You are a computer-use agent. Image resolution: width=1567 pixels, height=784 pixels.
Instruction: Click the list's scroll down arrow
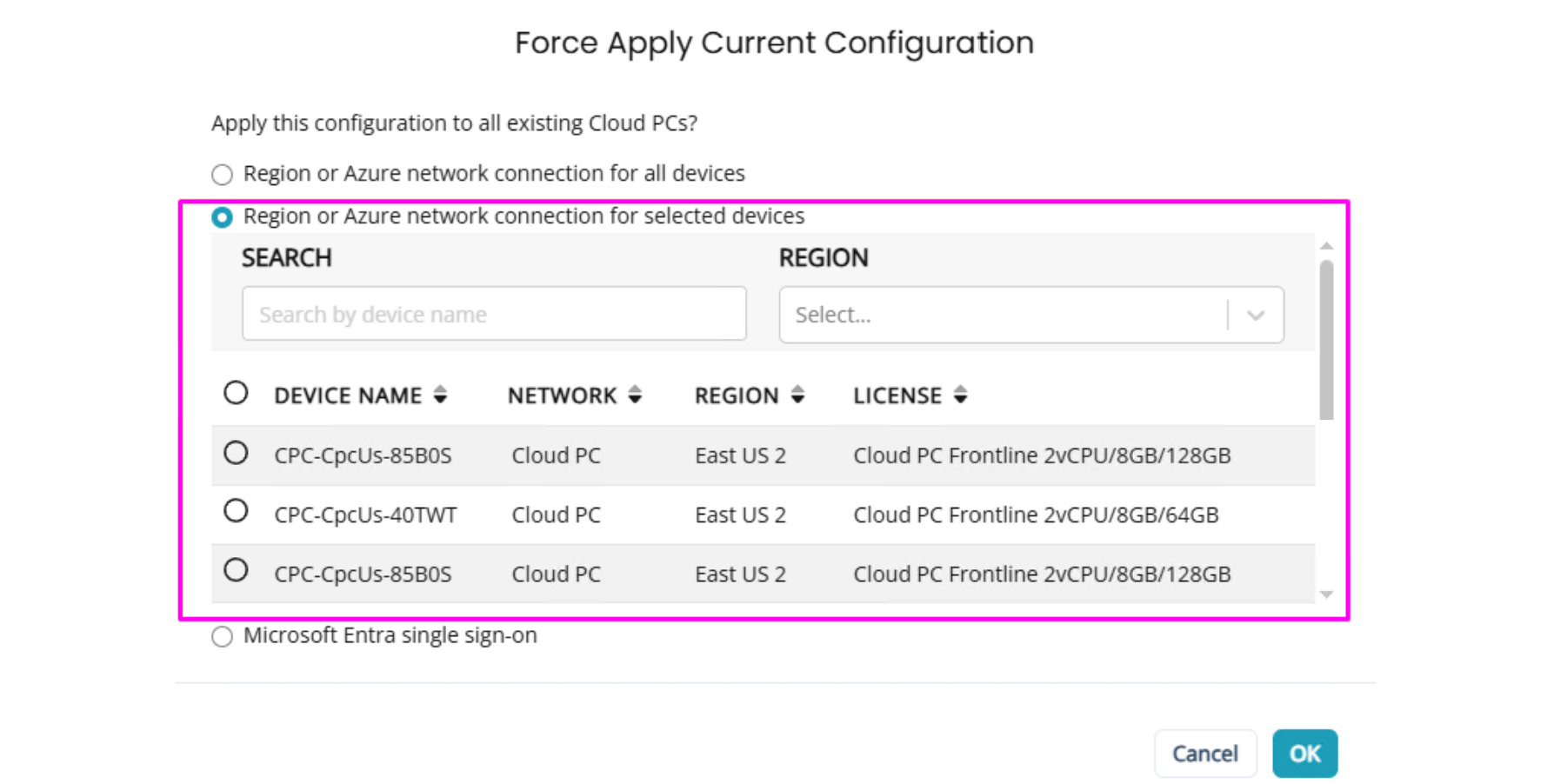click(1326, 595)
